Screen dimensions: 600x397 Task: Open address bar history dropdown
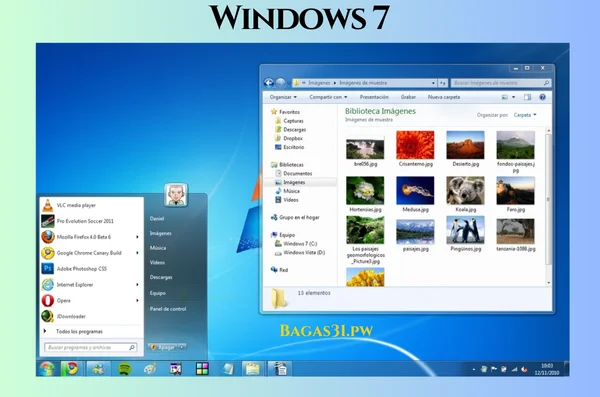point(433,83)
